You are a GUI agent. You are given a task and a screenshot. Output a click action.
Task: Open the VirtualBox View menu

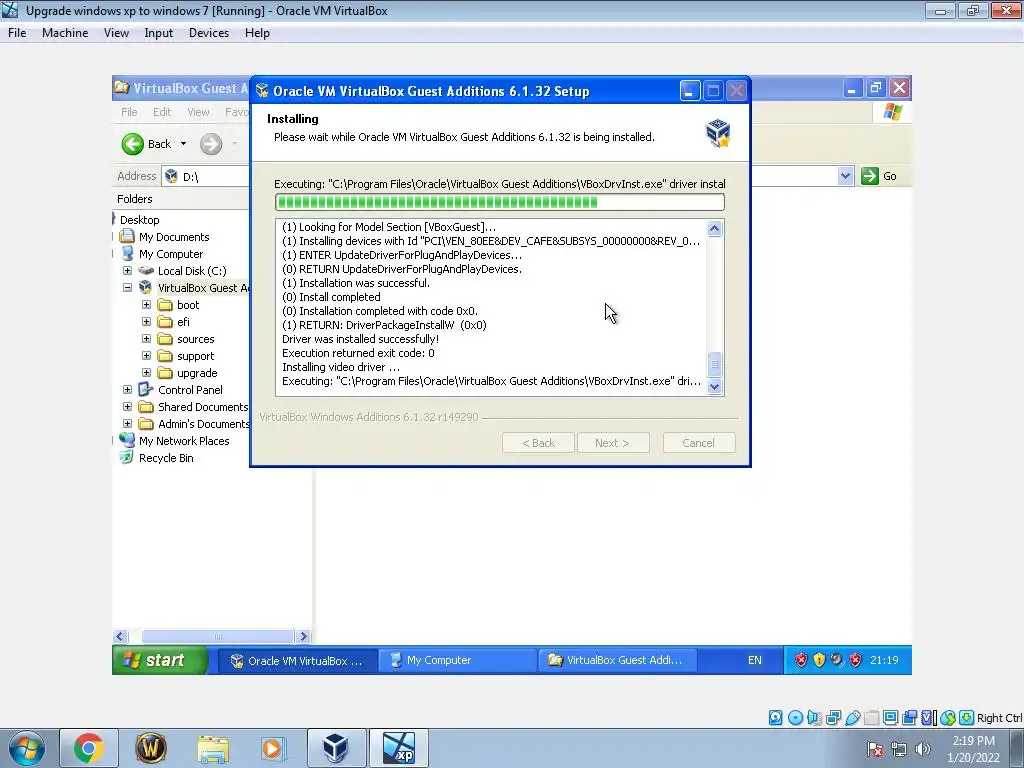click(x=116, y=33)
